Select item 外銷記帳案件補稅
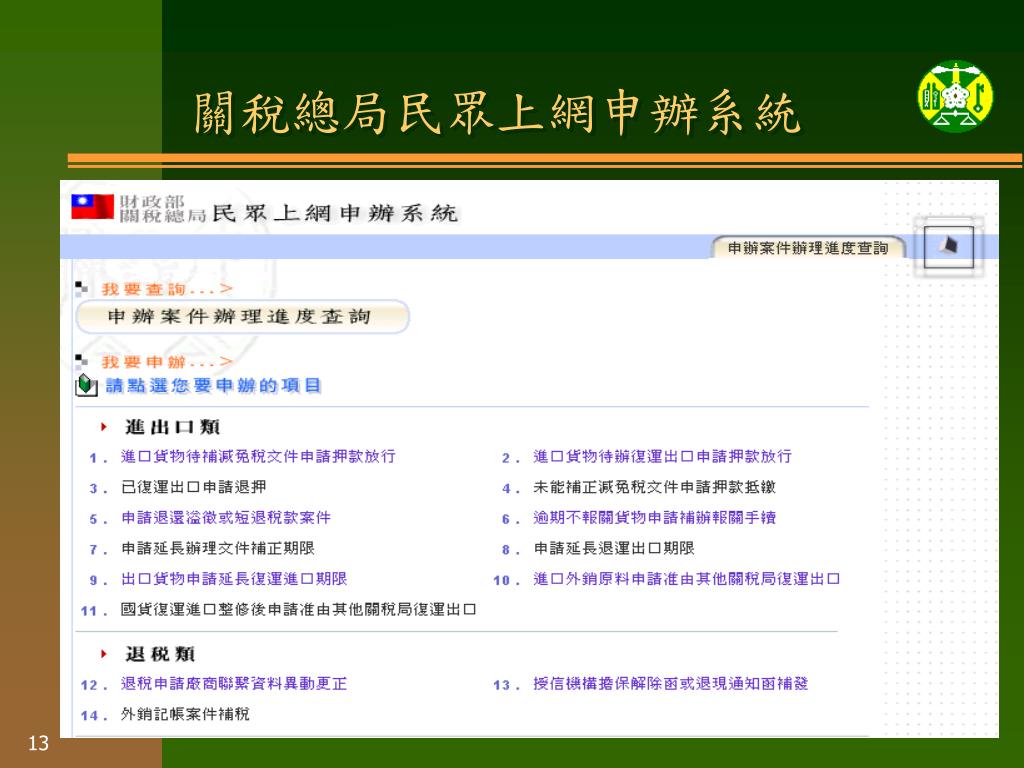This screenshot has height=768, width=1024. [185, 714]
